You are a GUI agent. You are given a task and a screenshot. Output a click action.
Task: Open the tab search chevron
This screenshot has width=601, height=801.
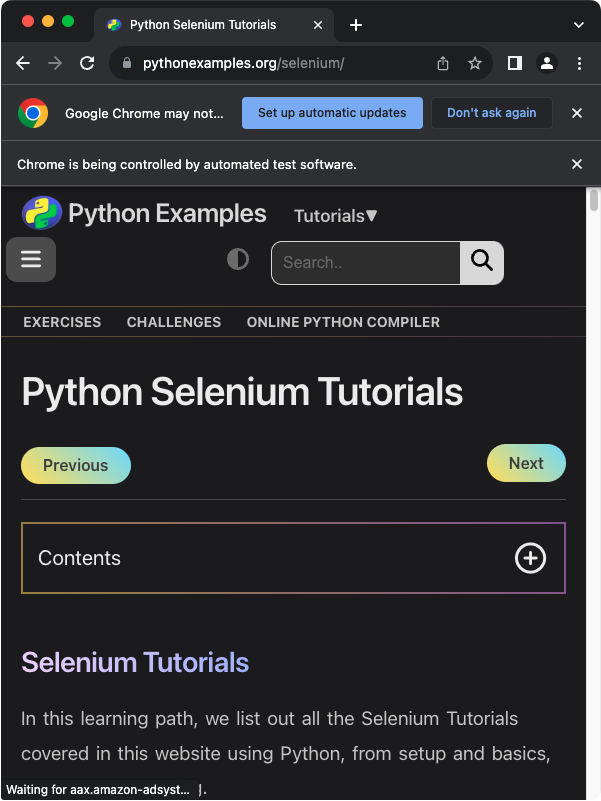tap(579, 25)
